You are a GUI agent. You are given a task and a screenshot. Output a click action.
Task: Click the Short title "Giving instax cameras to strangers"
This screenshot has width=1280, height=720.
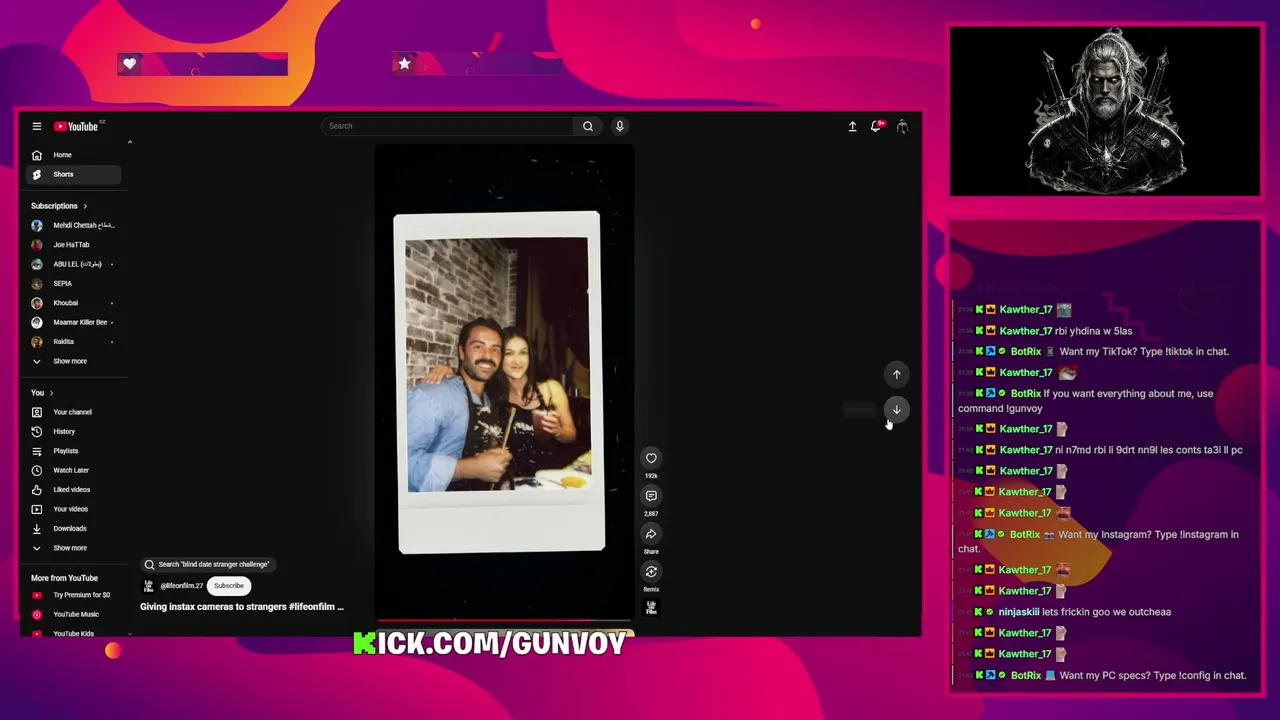(x=242, y=607)
